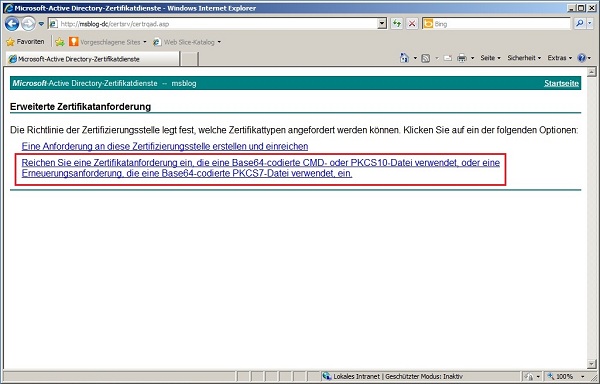
Task: Open Web Slice-Katalog favorites link
Action: (187, 42)
